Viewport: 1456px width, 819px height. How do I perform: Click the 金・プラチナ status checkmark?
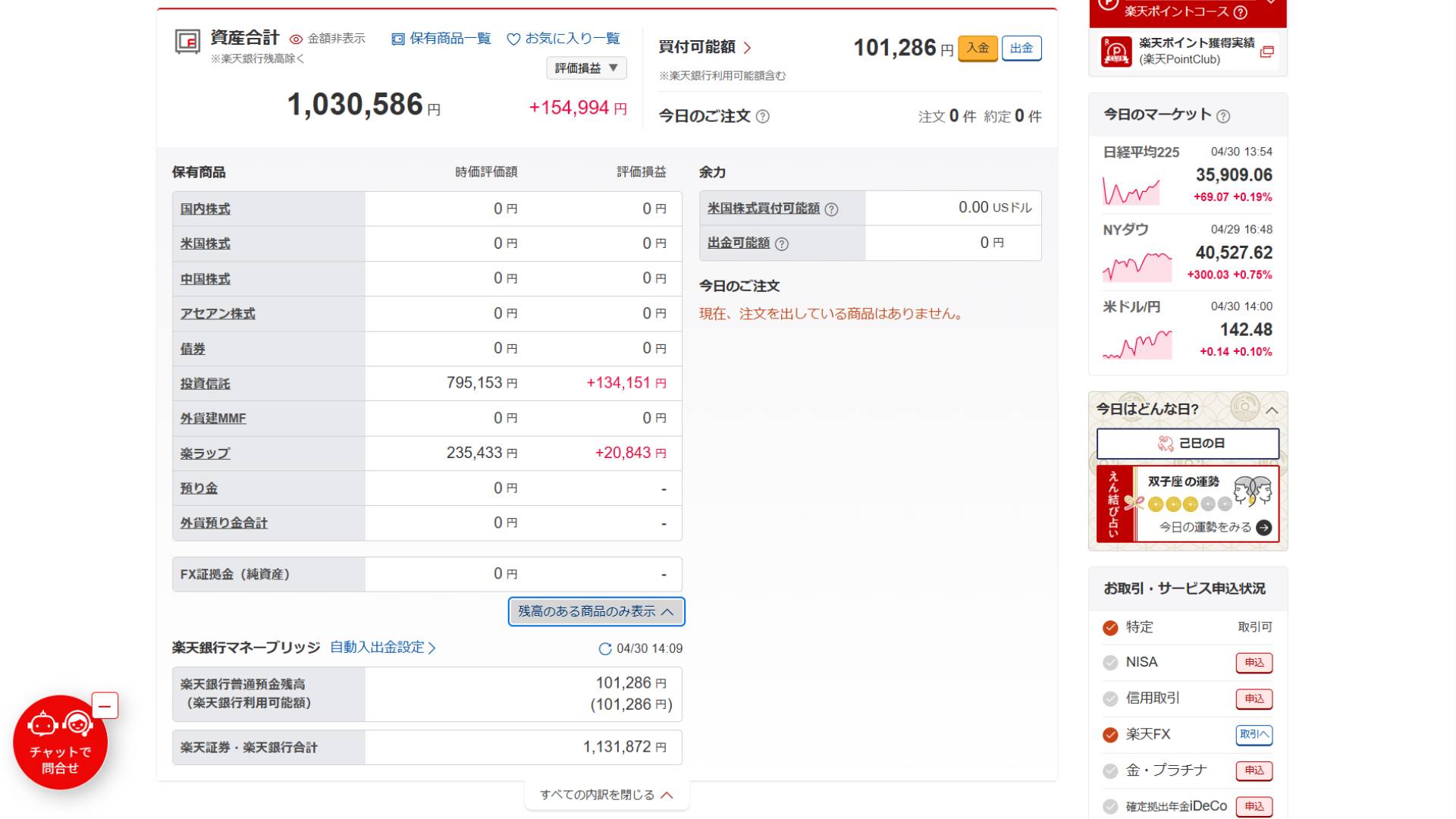(x=1110, y=771)
